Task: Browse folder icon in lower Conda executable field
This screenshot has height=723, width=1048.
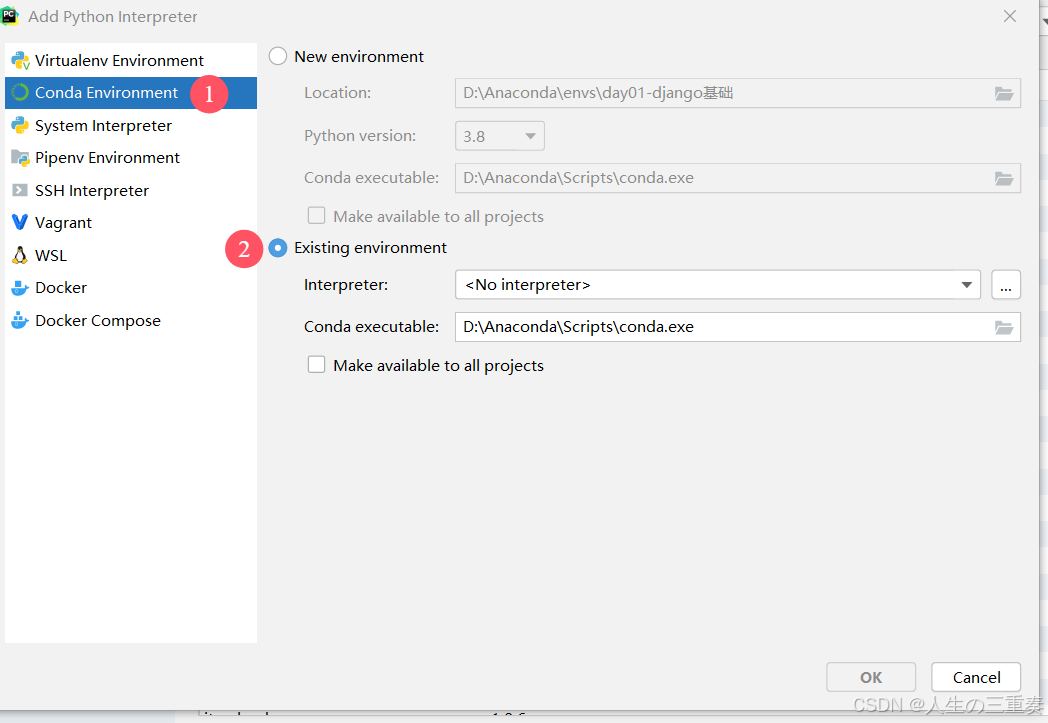Action: 1004,327
